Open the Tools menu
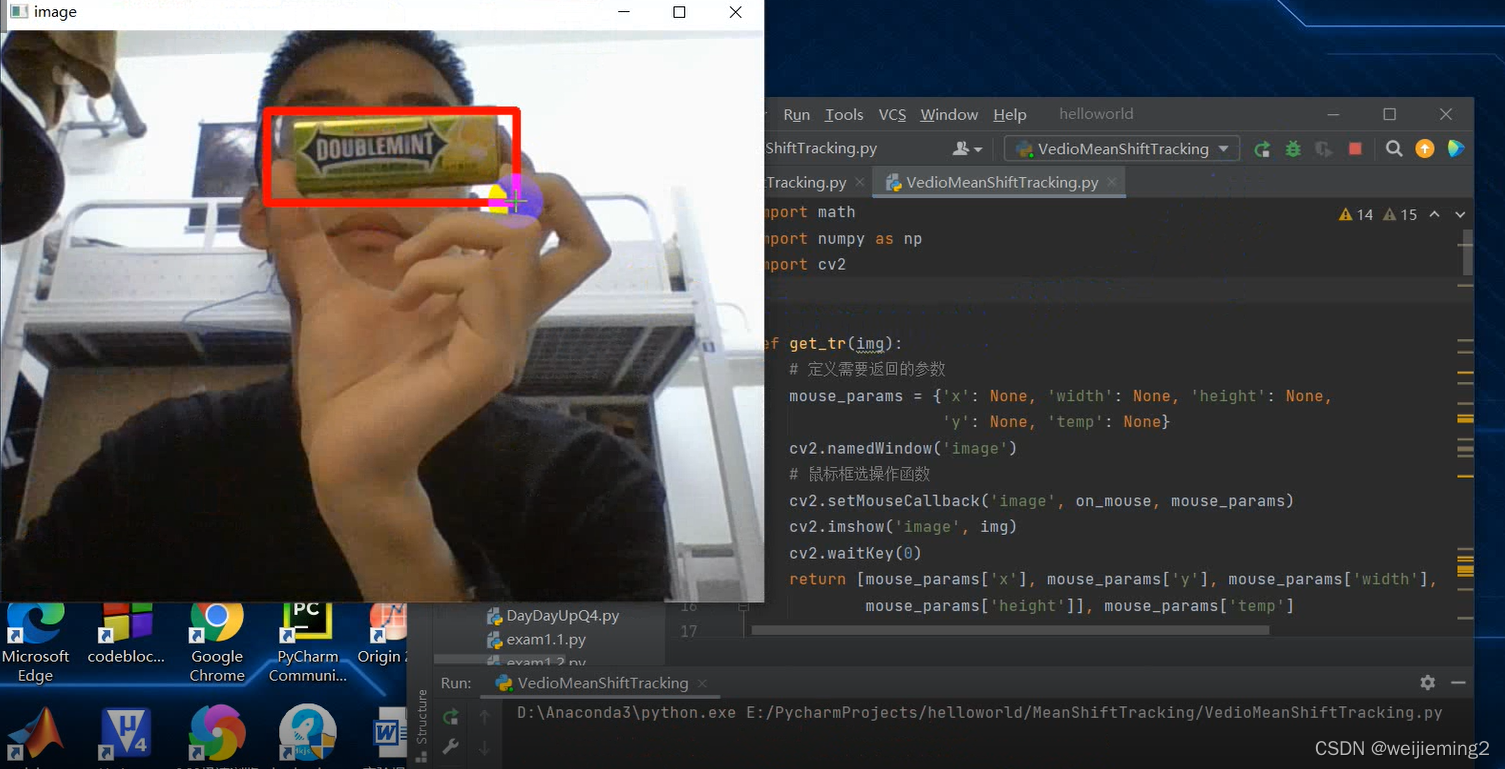 click(x=844, y=114)
